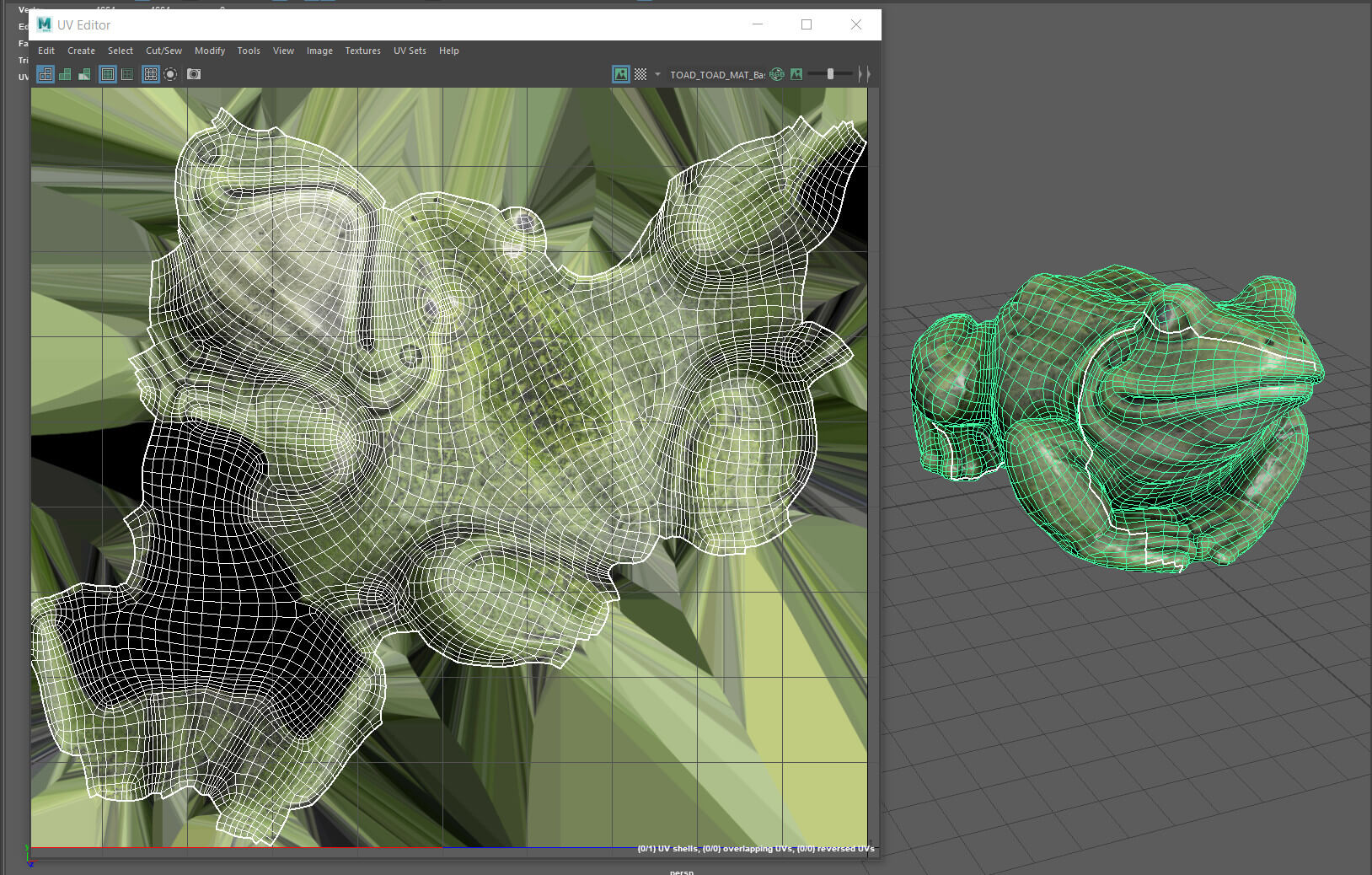Image resolution: width=1372 pixels, height=875 pixels.
Task: Click the frog model in the viewport
Action: click(1121, 421)
